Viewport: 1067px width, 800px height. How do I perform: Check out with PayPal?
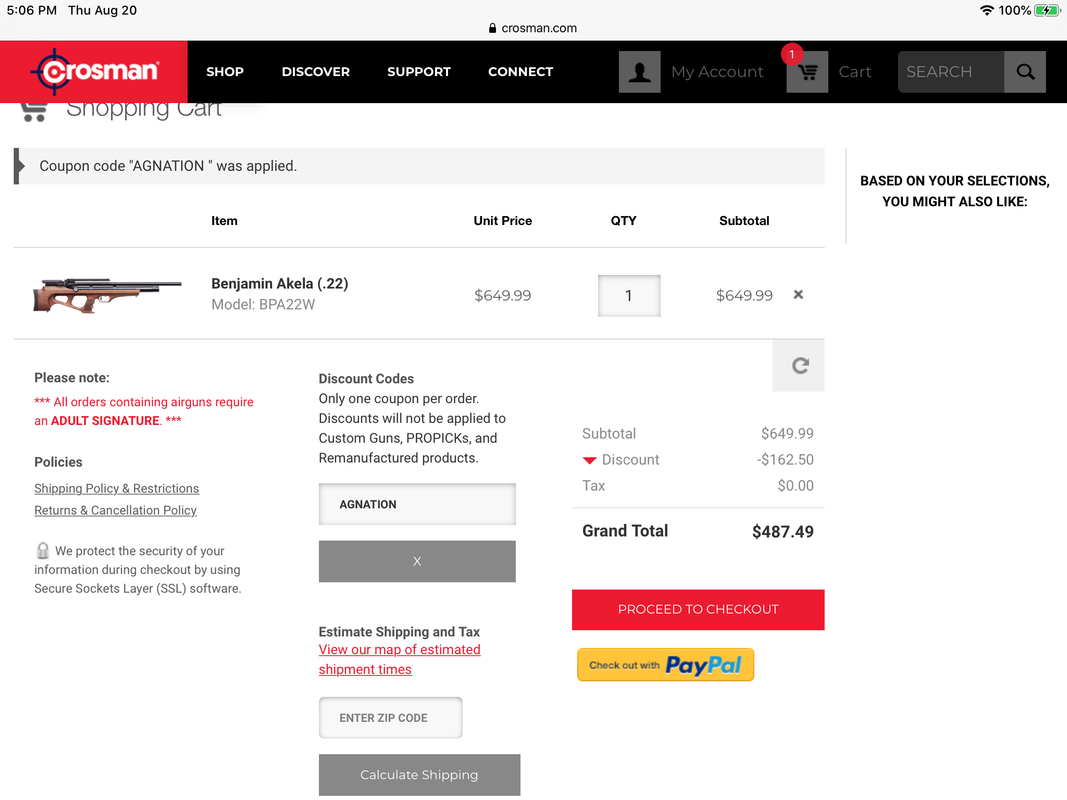coord(666,665)
